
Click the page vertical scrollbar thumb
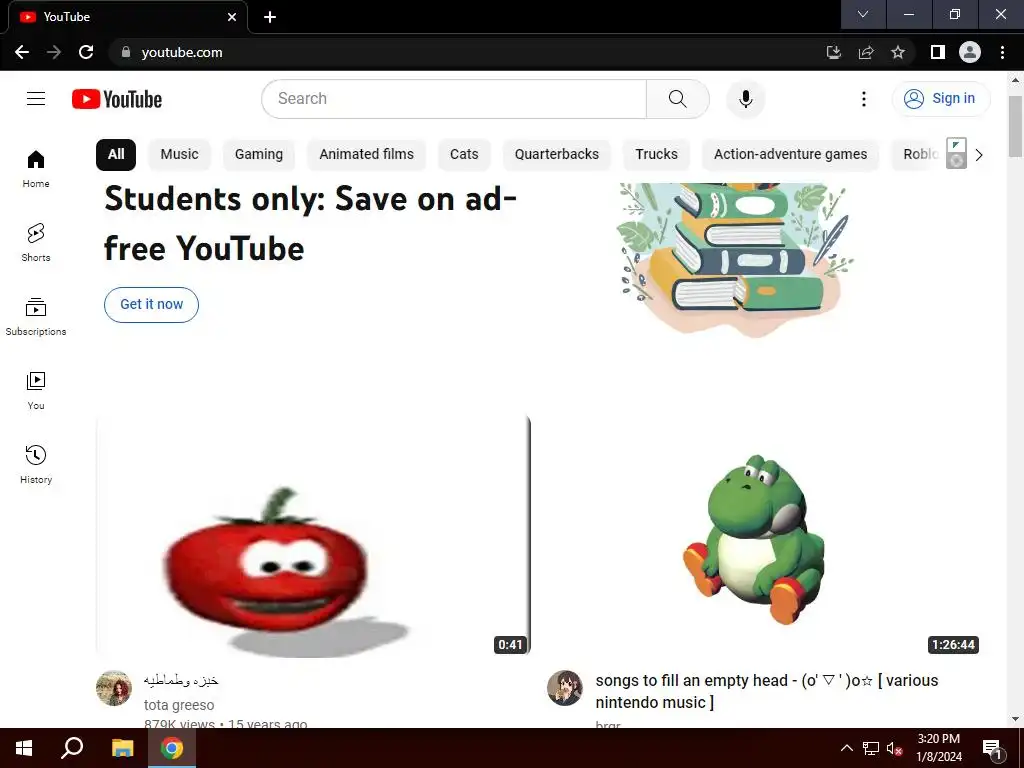coord(1016,127)
